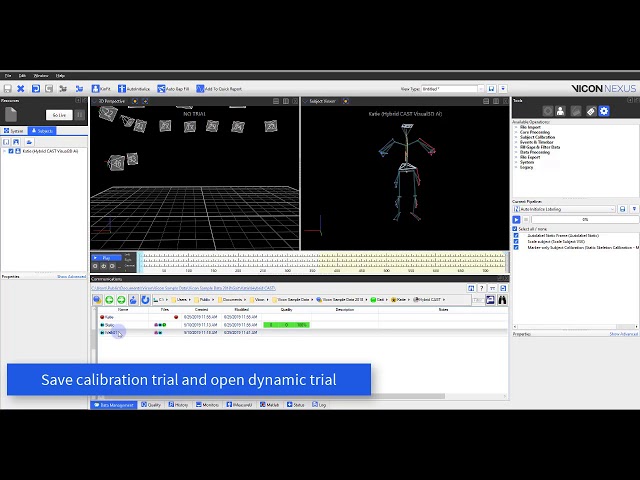This screenshot has width=640, height=480.
Task: Click the Tools panel horizontal scrollbar
Action: 576,327
